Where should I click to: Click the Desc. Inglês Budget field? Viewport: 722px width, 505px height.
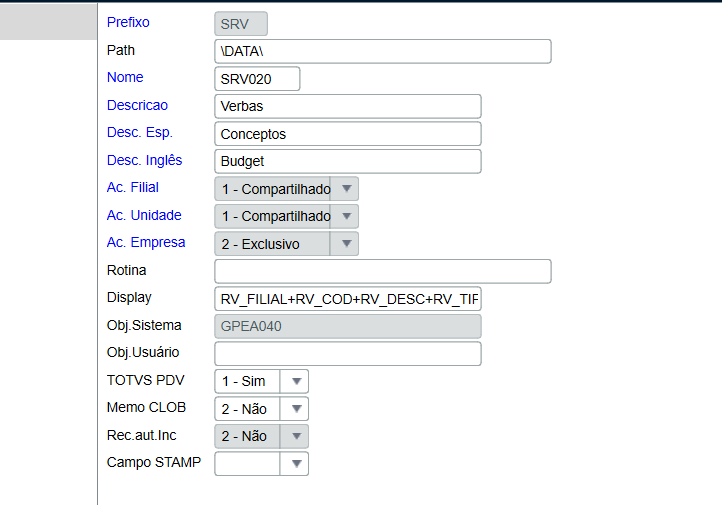[347, 161]
